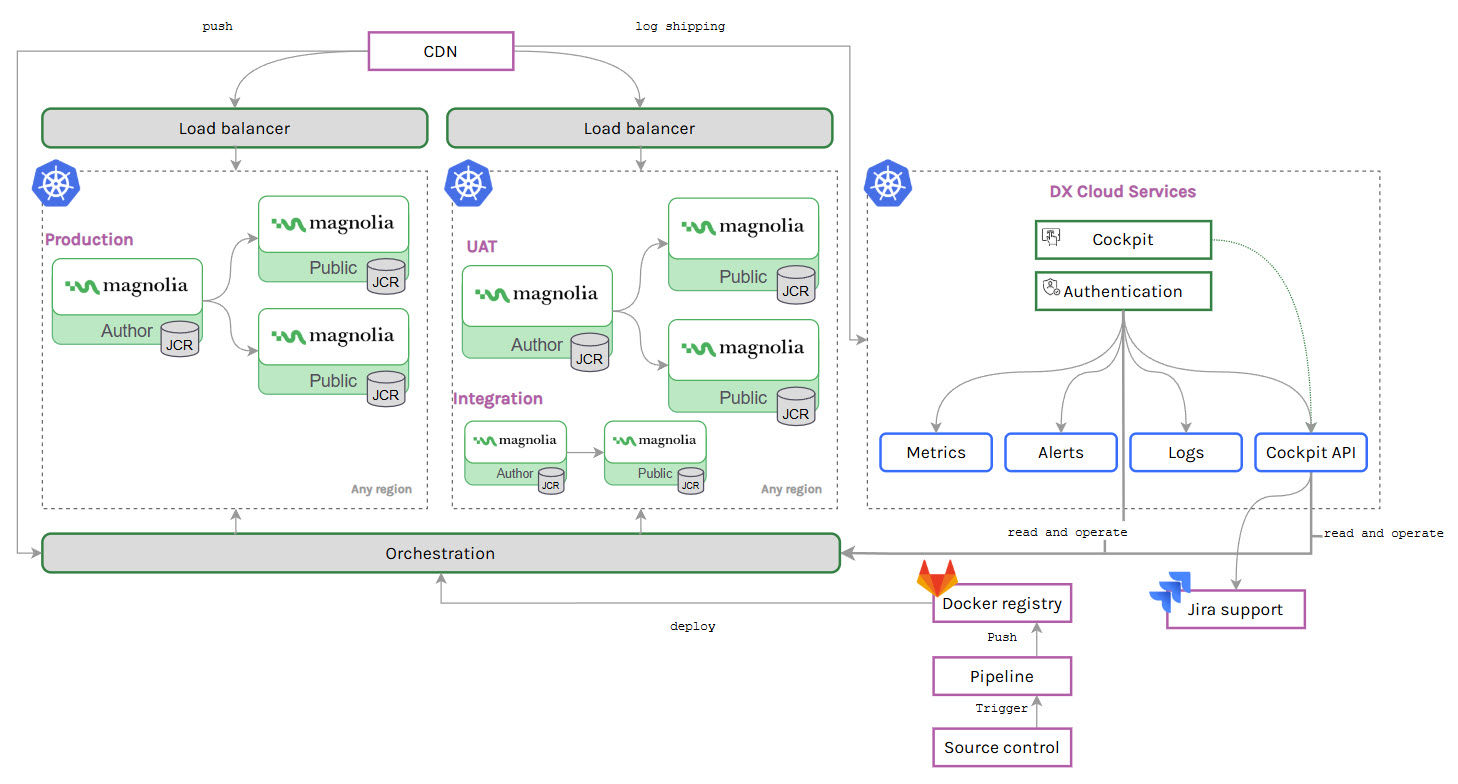This screenshot has height=784, width=1458.
Task: Select the JCR cylinder on UAT's upper Public node
Action: tap(796, 285)
